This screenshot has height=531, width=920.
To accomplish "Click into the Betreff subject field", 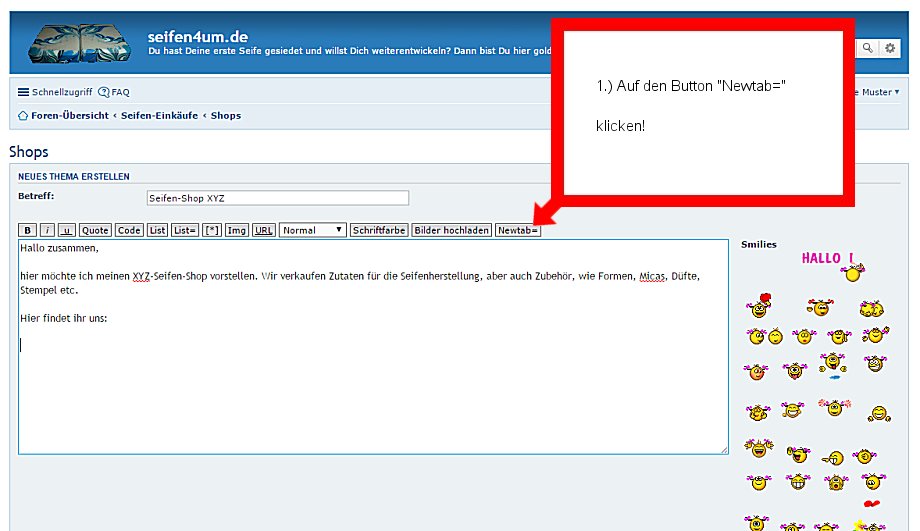I will 277,198.
